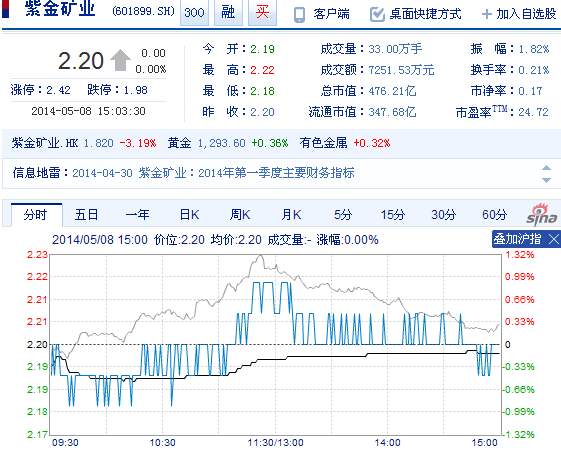Open the 月K monthly candlestick tab
The width and height of the screenshot is (561, 450).
[291, 215]
